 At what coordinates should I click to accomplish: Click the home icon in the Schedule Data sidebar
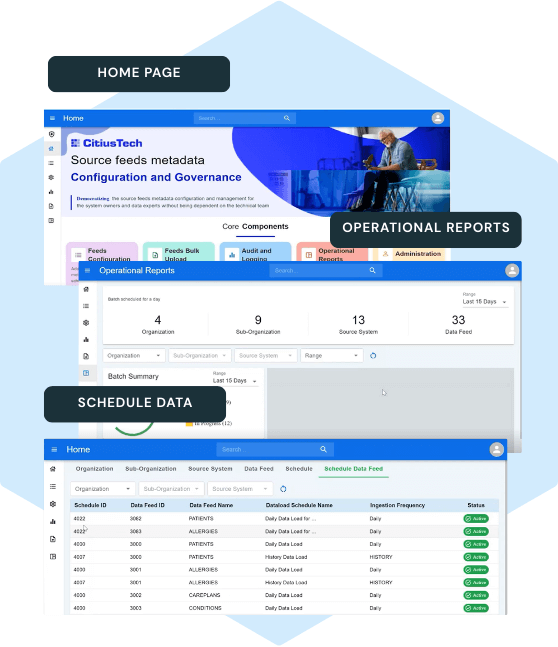(53, 469)
